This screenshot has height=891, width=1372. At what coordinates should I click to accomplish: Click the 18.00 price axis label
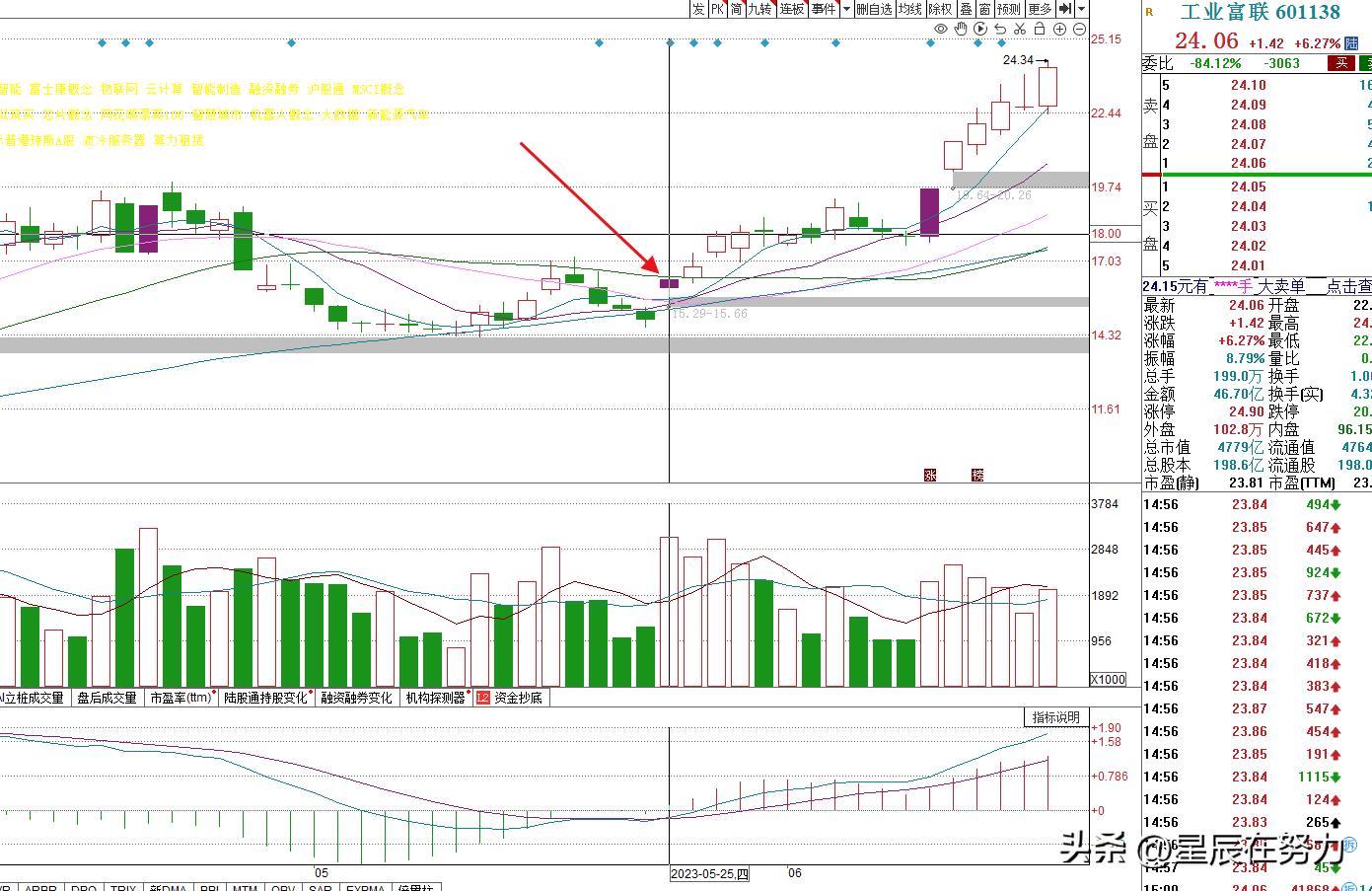pyautogui.click(x=1106, y=234)
